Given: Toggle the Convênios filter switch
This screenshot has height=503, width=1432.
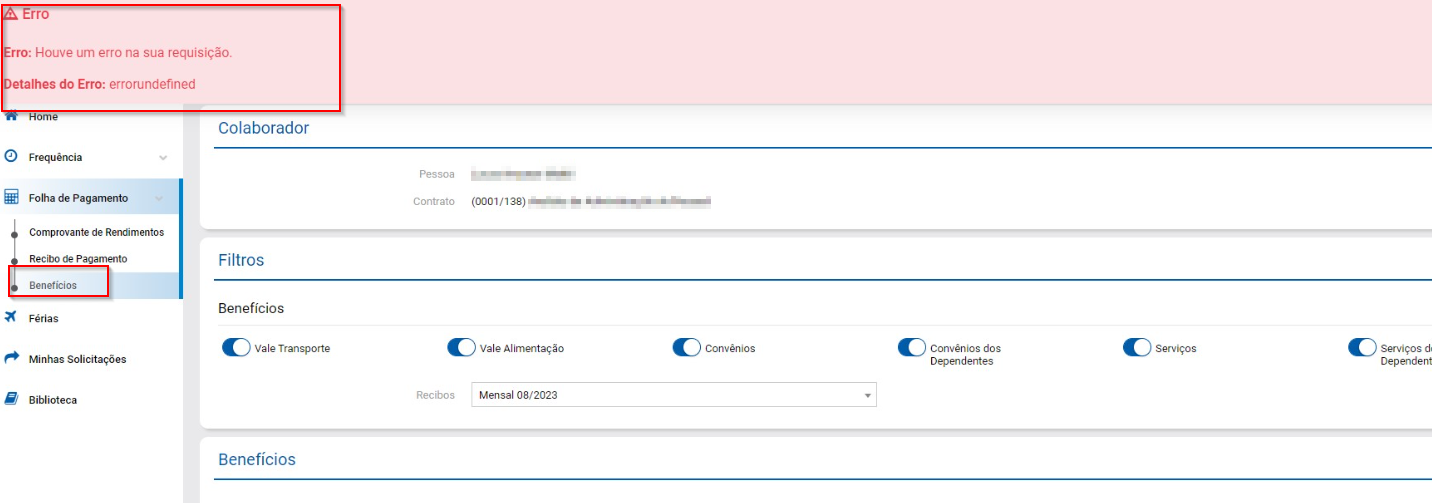Looking at the screenshot, I should pos(686,348).
